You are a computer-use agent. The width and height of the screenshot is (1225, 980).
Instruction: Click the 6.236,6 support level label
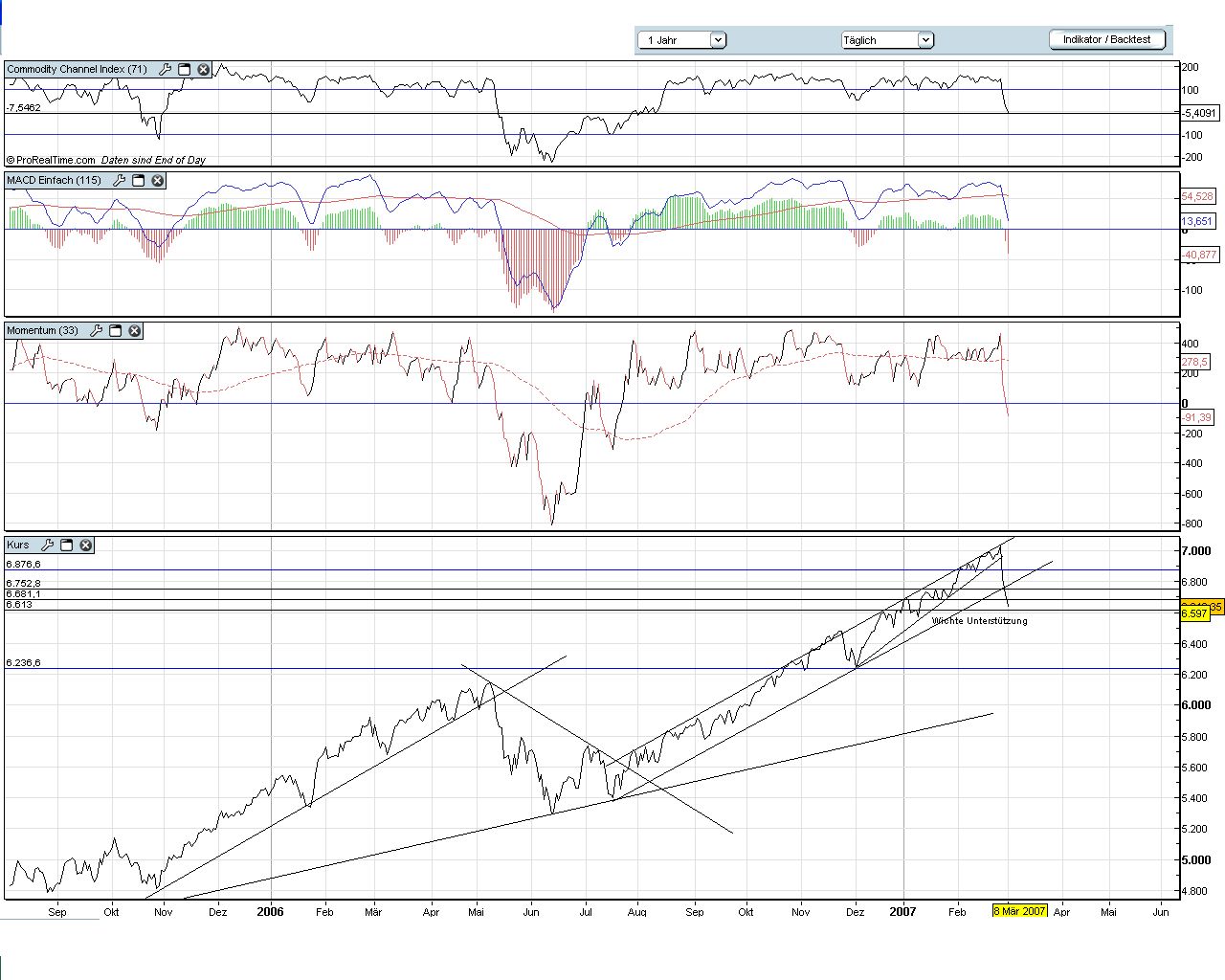23,663
